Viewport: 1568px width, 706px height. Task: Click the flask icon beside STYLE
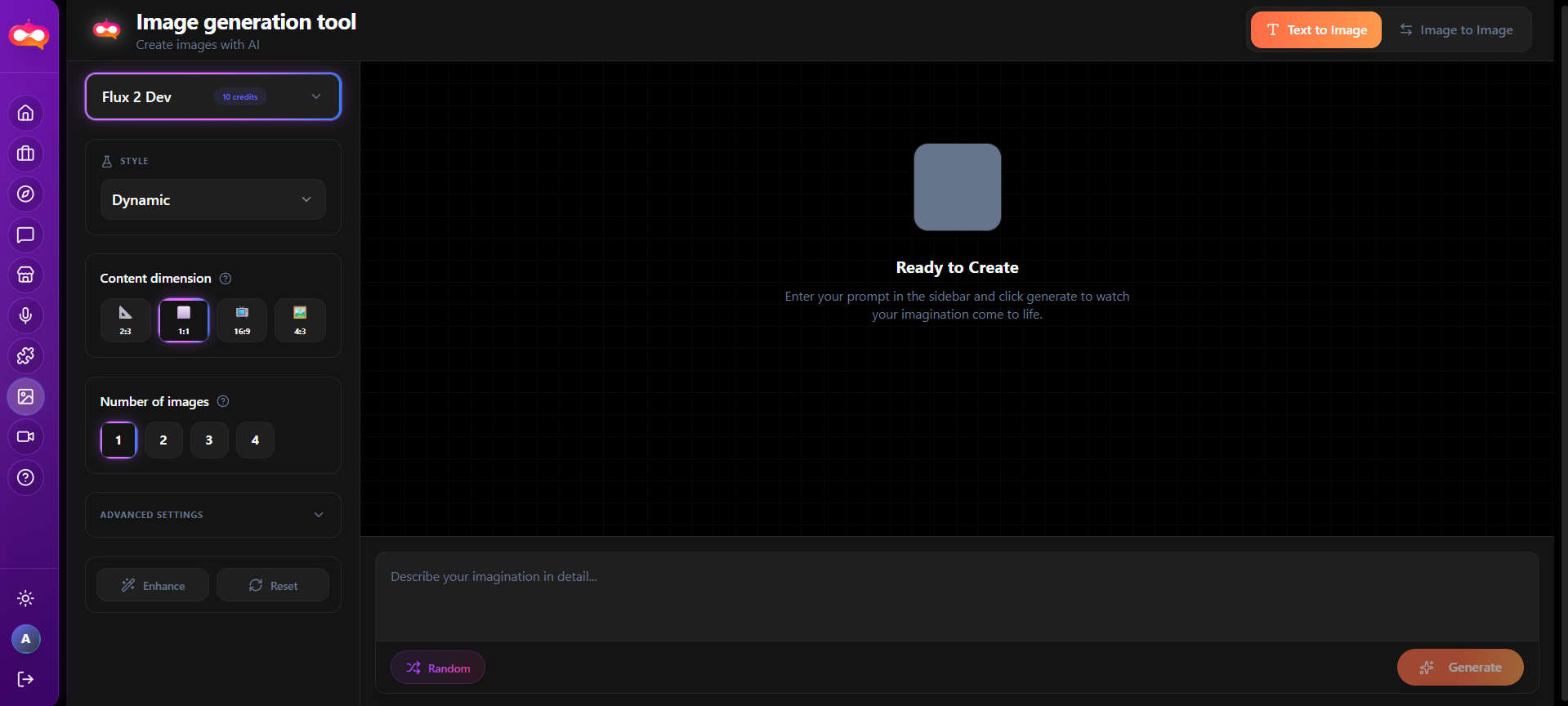coord(107,161)
